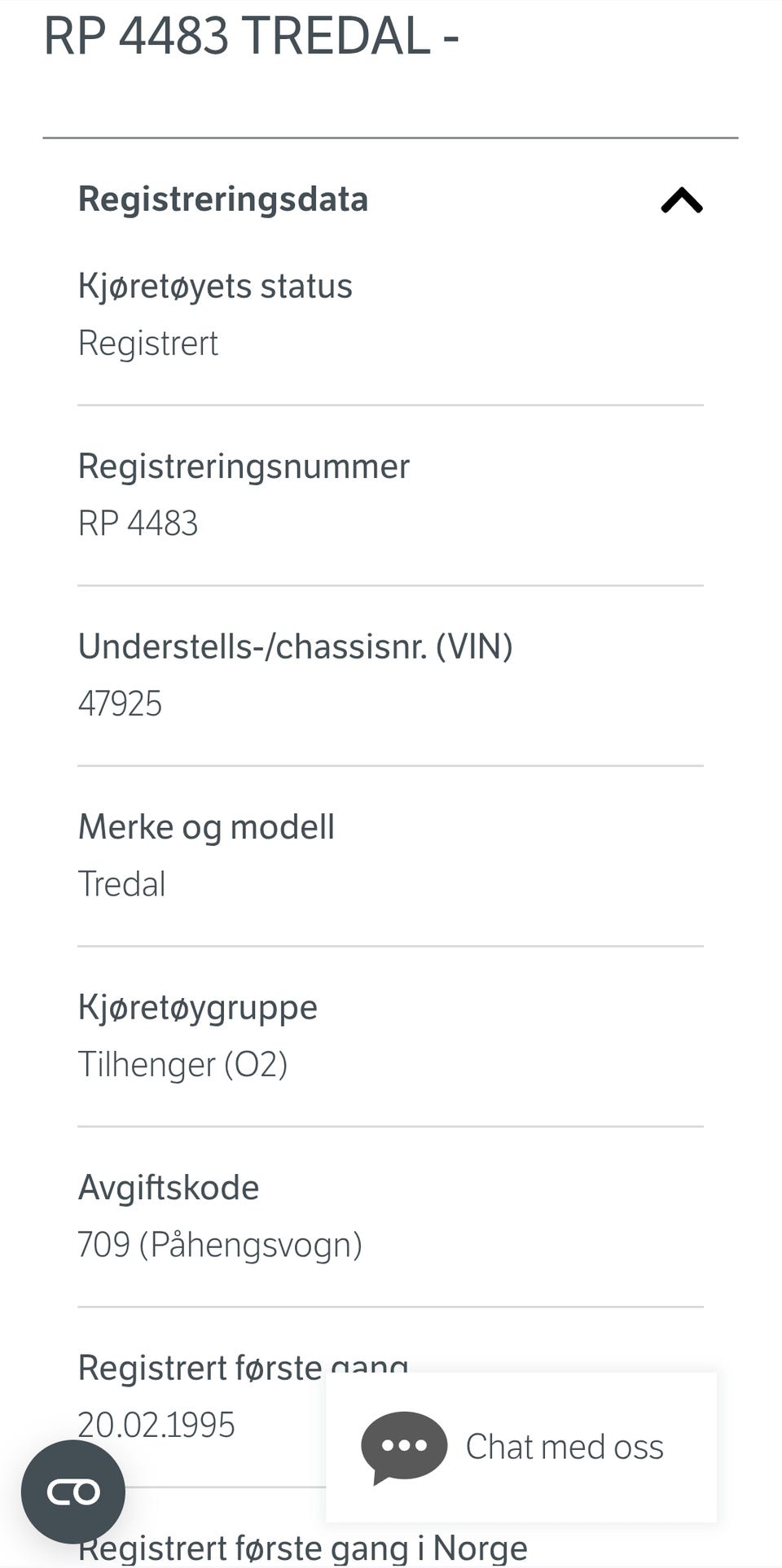Click the RP 4483 TREDAL page title

(x=251, y=37)
